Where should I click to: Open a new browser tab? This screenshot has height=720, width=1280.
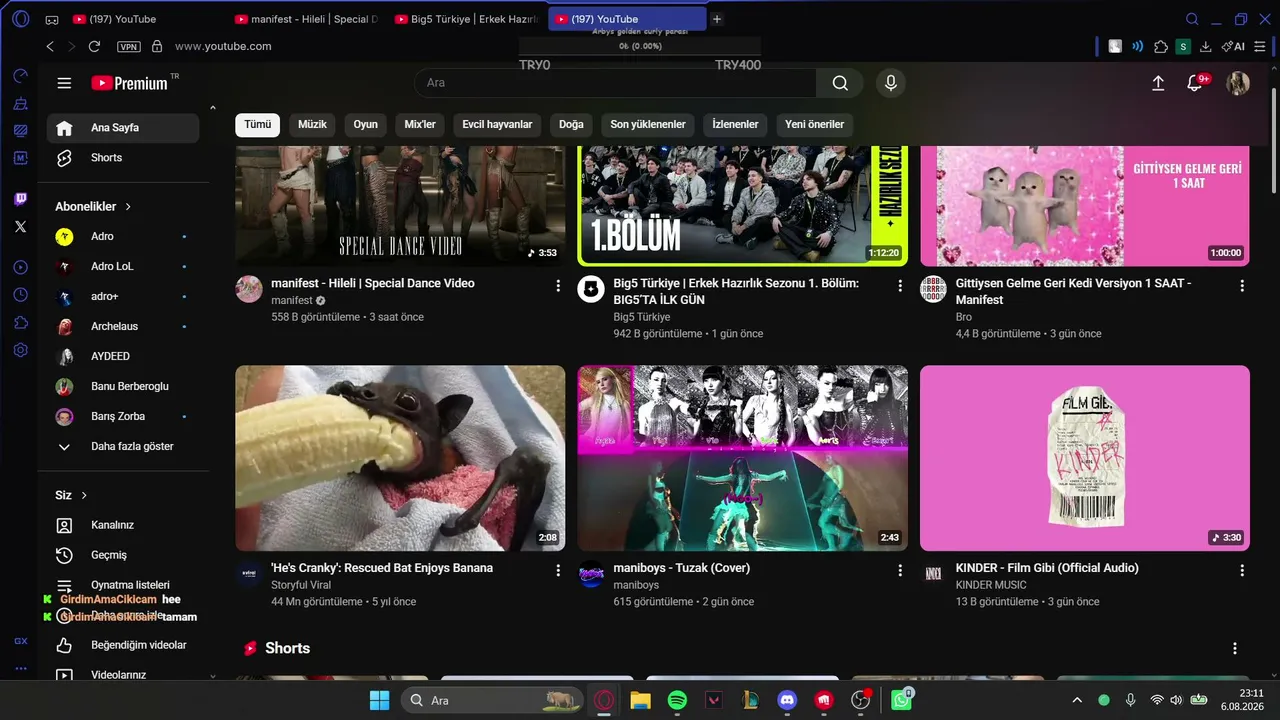(x=717, y=19)
